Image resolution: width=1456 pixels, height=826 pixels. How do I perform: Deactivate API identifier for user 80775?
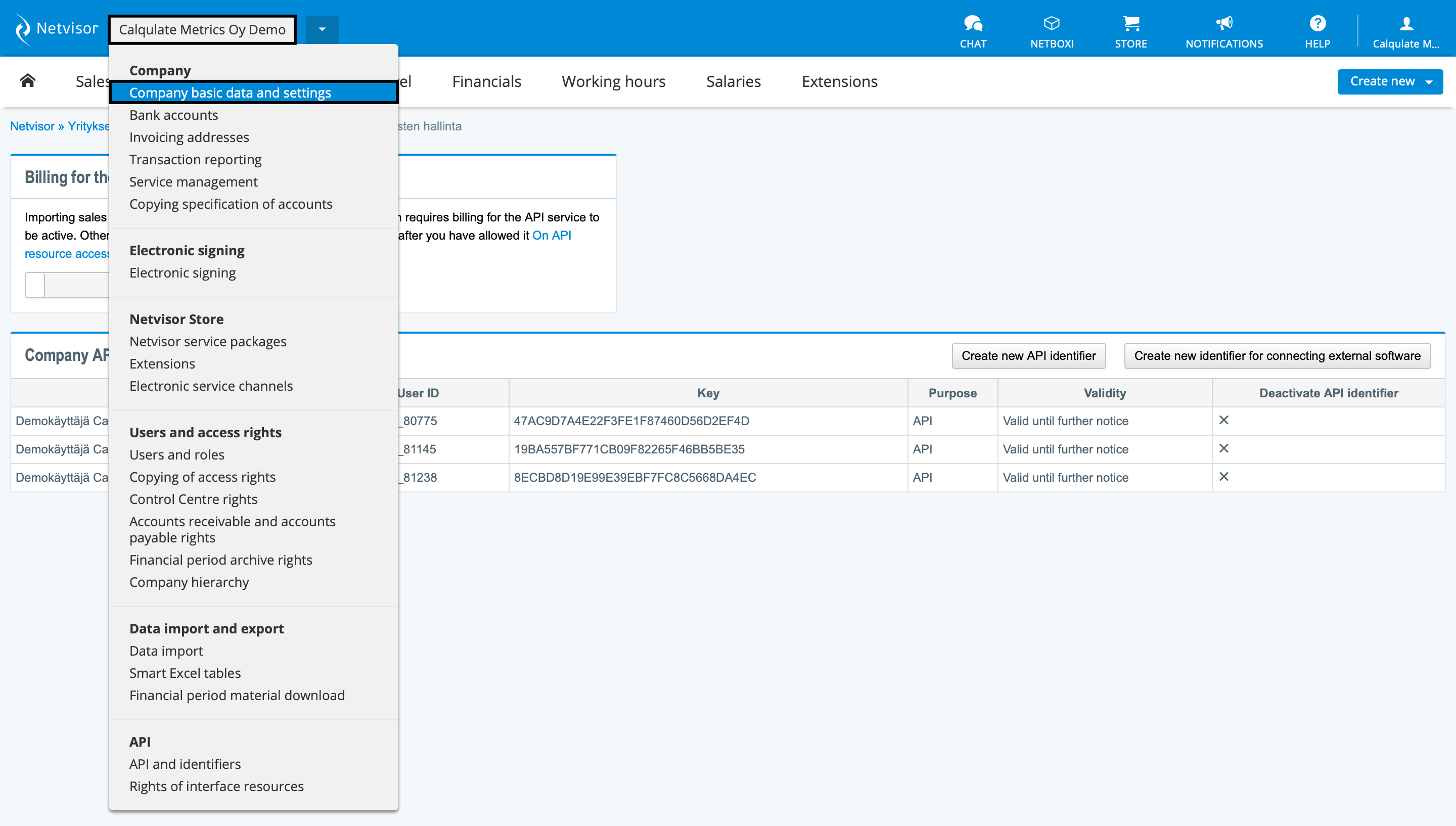[1223, 421]
